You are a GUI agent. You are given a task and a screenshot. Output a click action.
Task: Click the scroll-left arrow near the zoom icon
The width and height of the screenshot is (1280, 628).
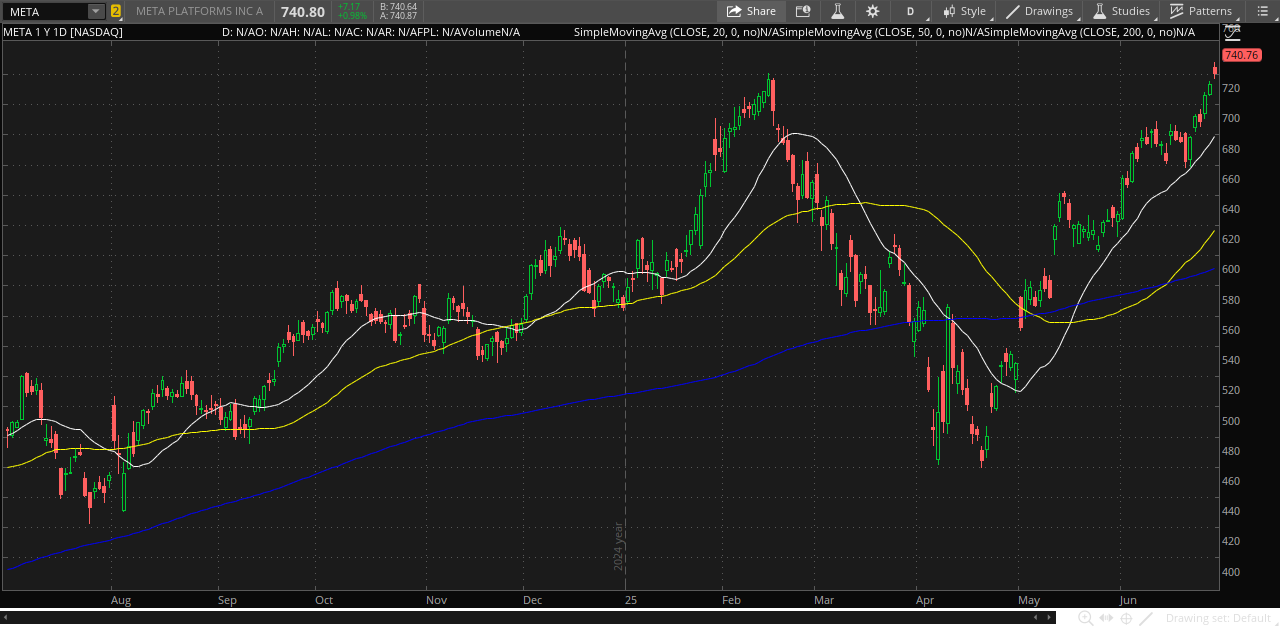pos(1035,618)
